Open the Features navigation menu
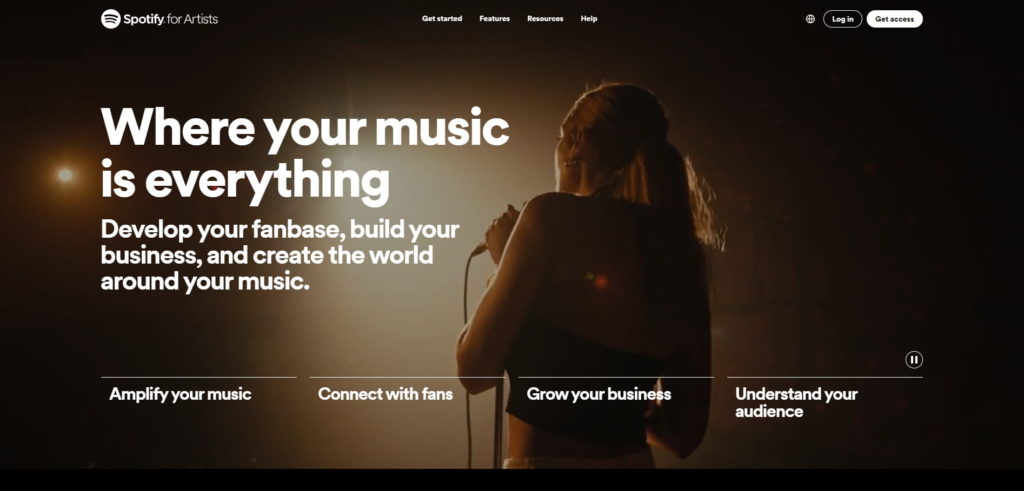 point(494,19)
